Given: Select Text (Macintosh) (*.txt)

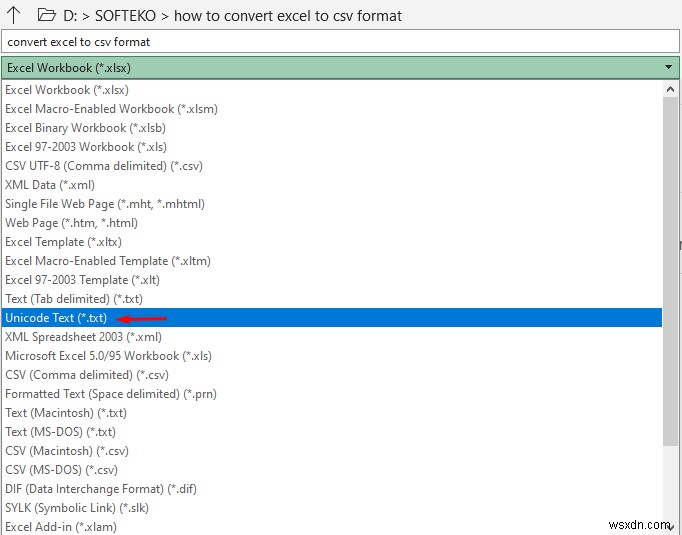Looking at the screenshot, I should pyautogui.click(x=331, y=413).
